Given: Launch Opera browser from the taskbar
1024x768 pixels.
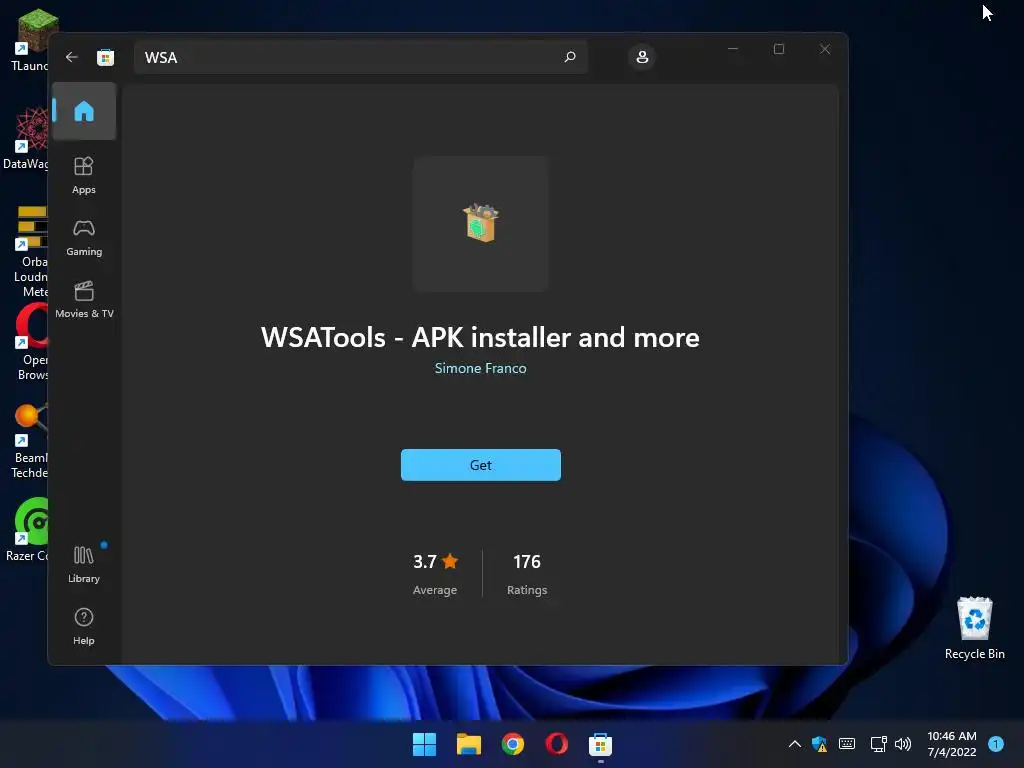Looking at the screenshot, I should [x=556, y=744].
